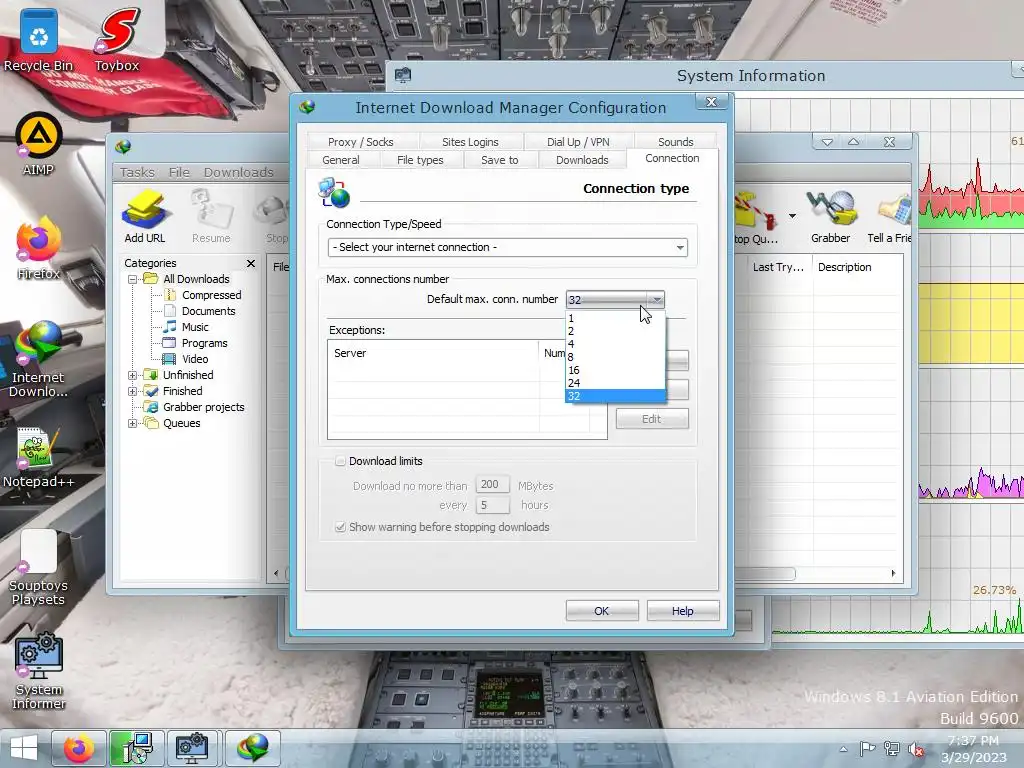Open Souptoys Playsets desktop icon

(39, 567)
